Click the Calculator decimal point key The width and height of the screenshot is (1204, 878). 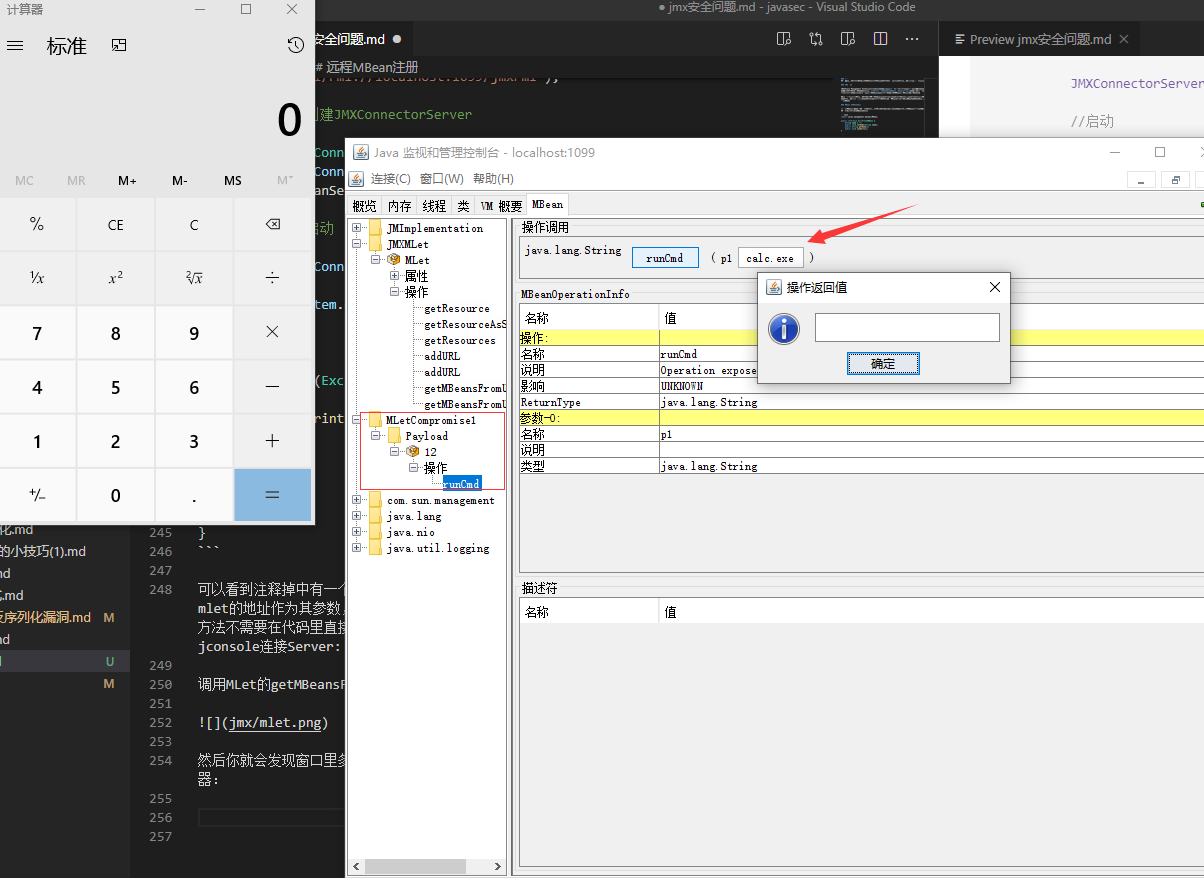point(194,494)
